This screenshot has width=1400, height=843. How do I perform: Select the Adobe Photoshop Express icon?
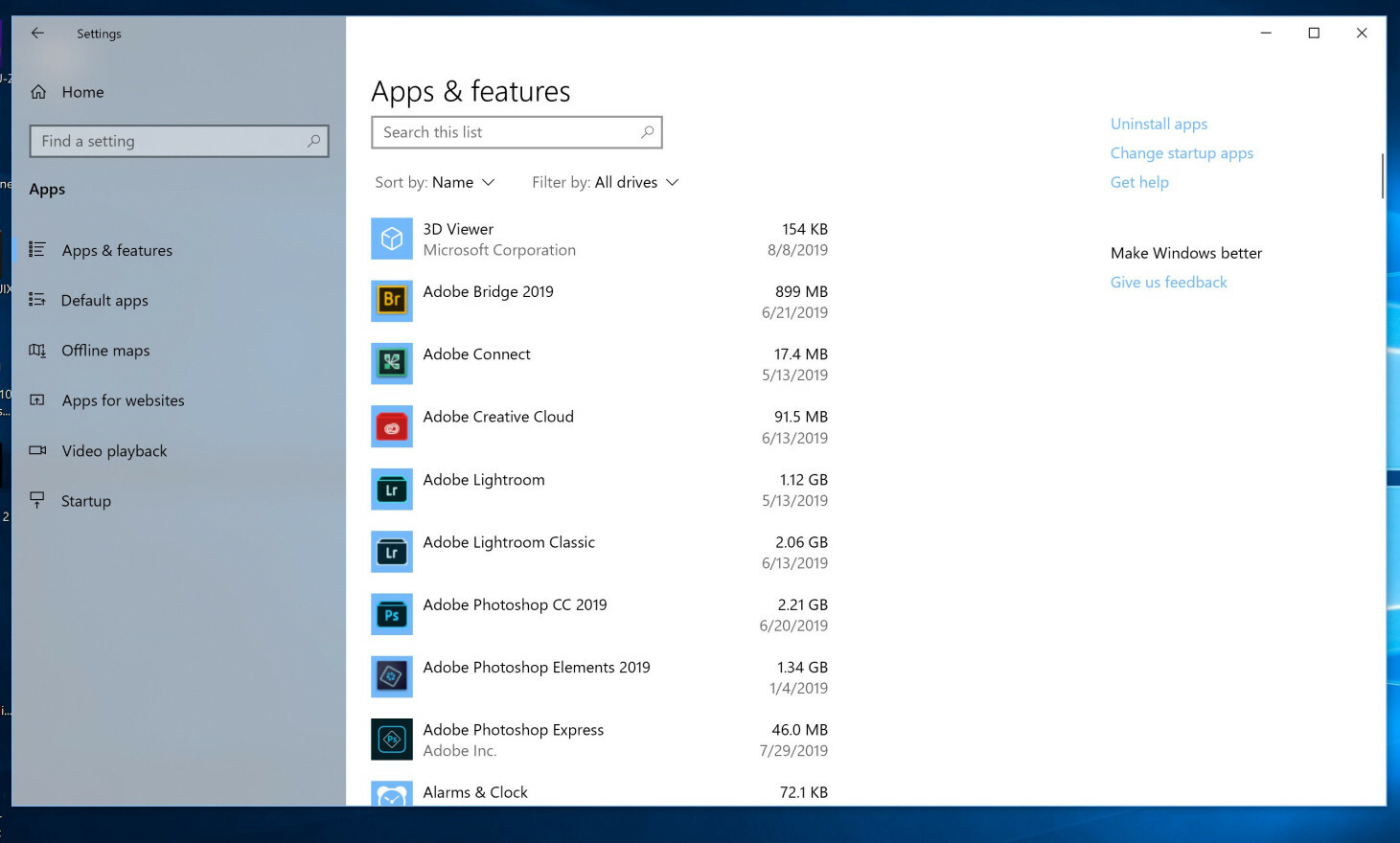392,740
